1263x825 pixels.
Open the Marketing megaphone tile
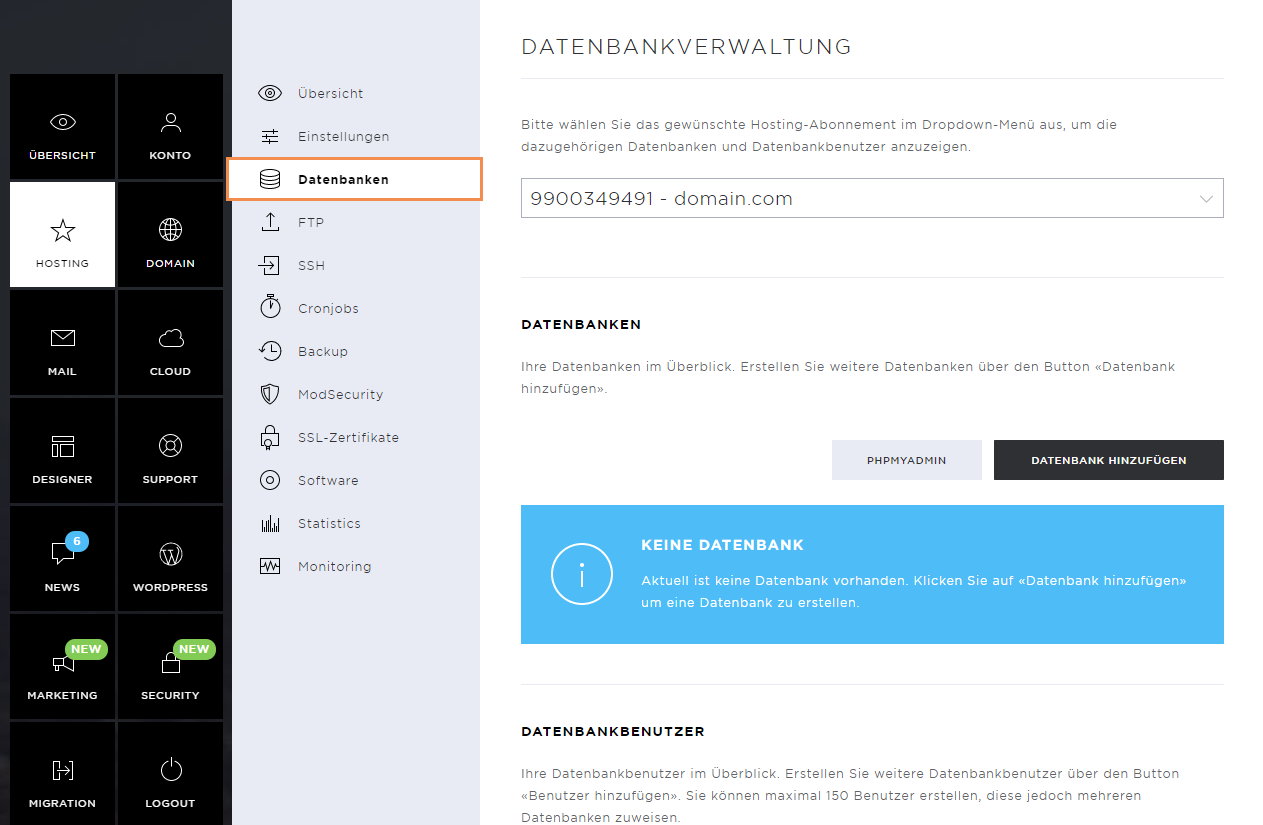(62, 667)
